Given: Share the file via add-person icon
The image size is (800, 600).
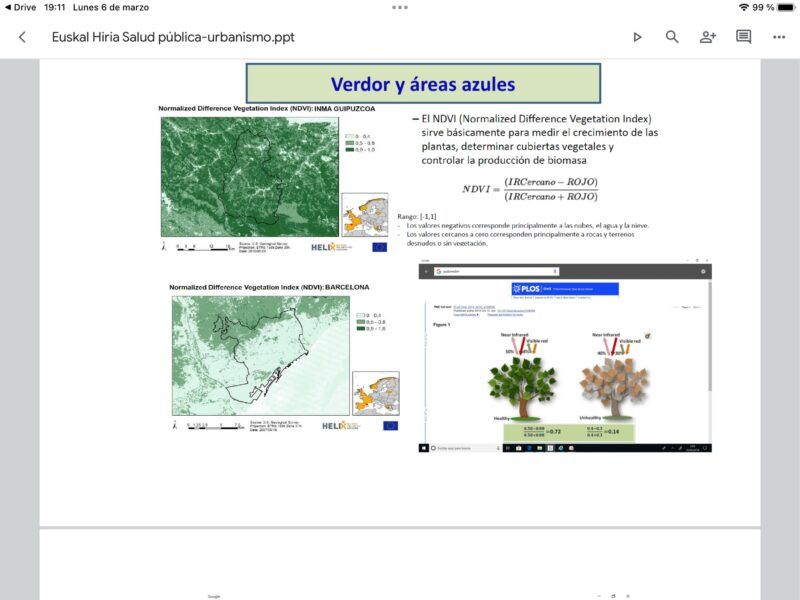Looking at the screenshot, I should 708,37.
